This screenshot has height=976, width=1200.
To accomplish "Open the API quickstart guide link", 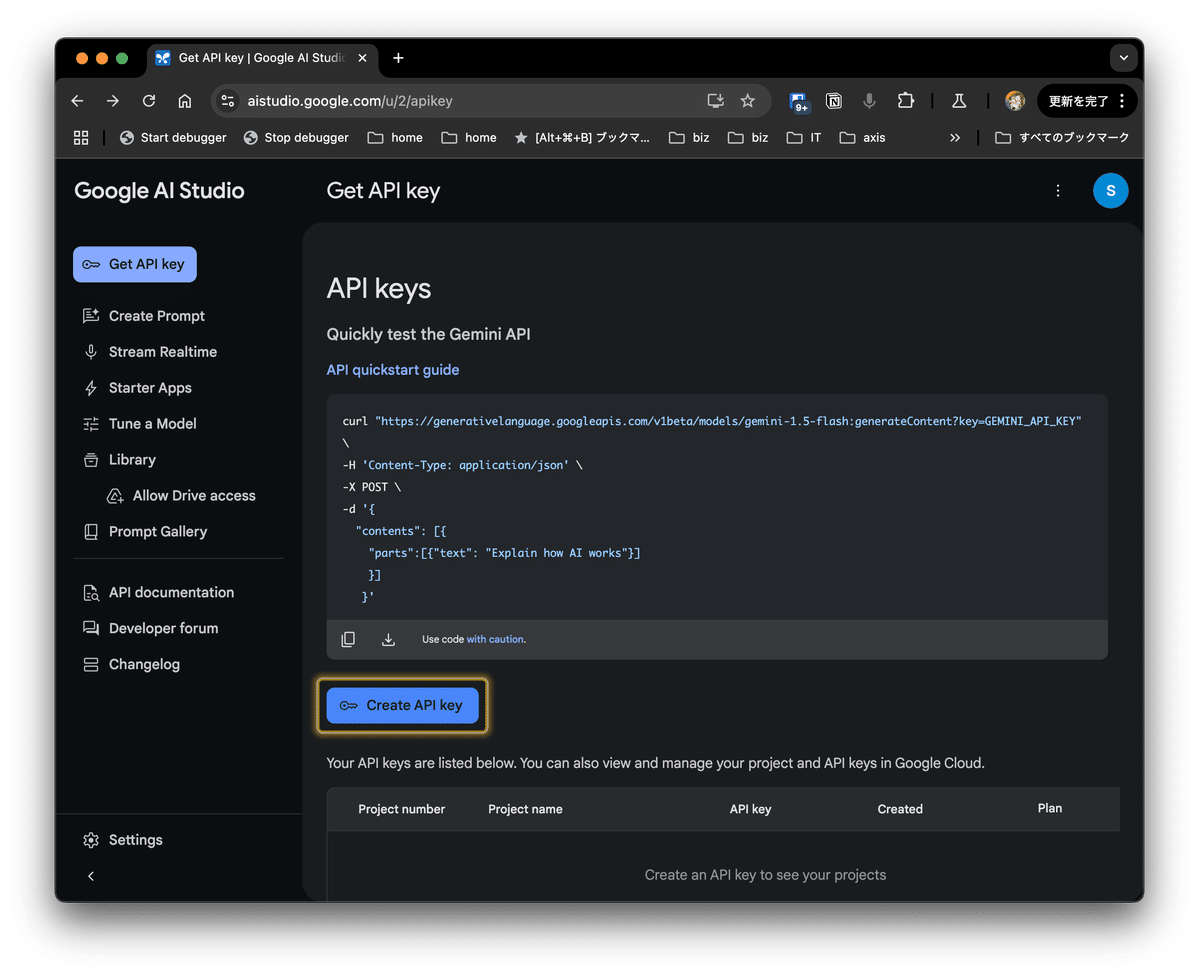I will pyautogui.click(x=393, y=370).
